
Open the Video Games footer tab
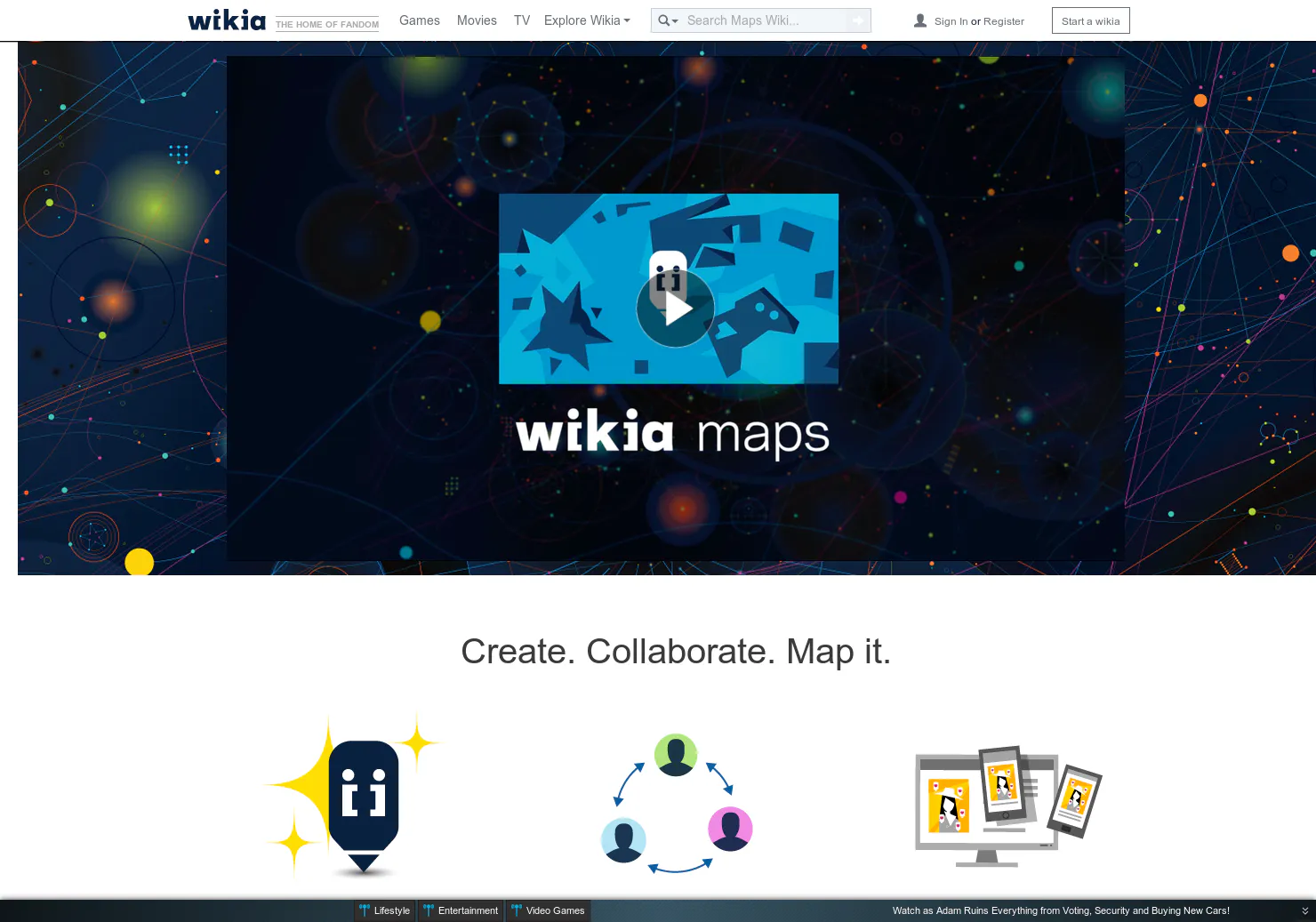pyautogui.click(x=549, y=910)
